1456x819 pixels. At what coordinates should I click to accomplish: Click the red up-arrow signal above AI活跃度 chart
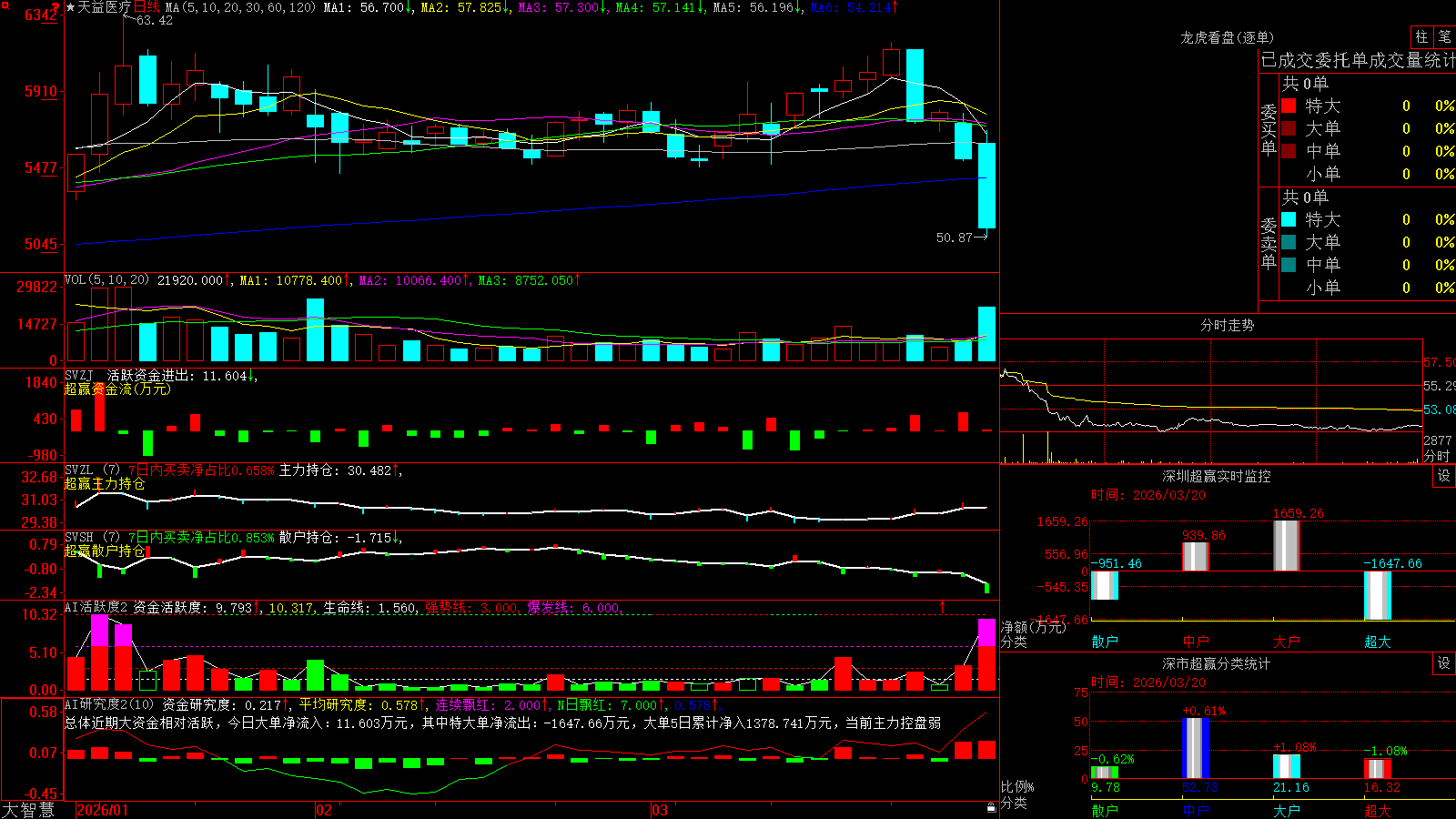pos(942,606)
